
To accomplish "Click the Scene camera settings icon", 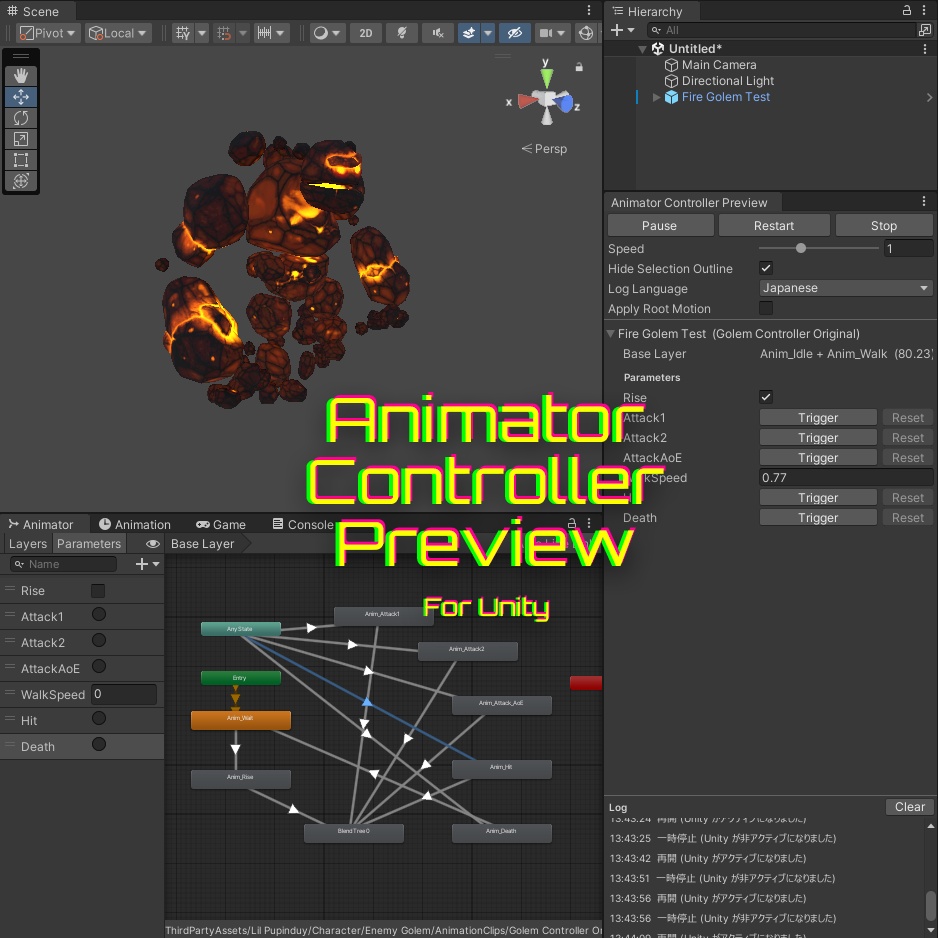I will tap(546, 33).
